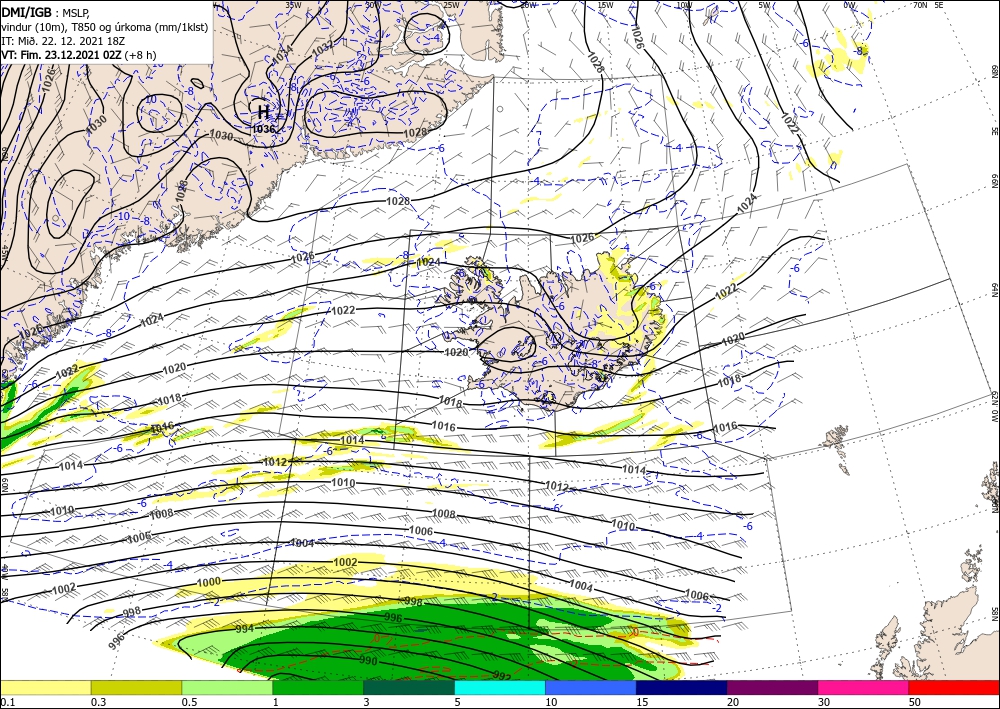The height and width of the screenshot is (709, 1000).
Task: Select the 'VT: Fim. 23.12.2021 02Z (+8 h)' line
Action: click(x=78, y=55)
